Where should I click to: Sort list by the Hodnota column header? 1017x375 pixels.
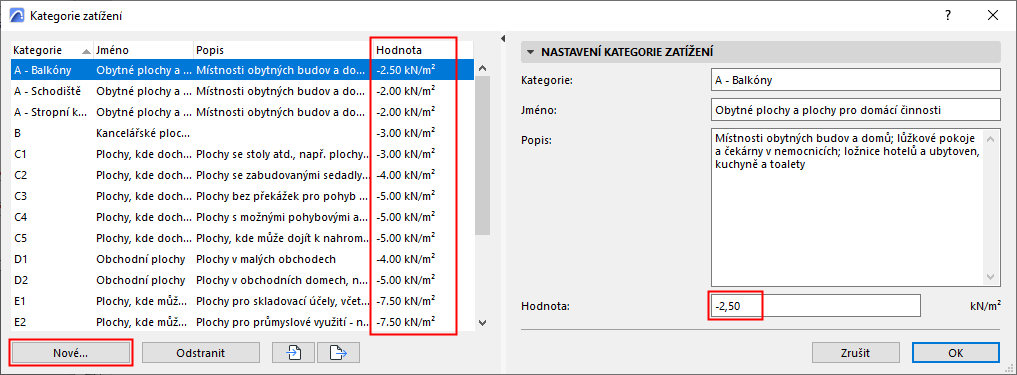[423, 50]
